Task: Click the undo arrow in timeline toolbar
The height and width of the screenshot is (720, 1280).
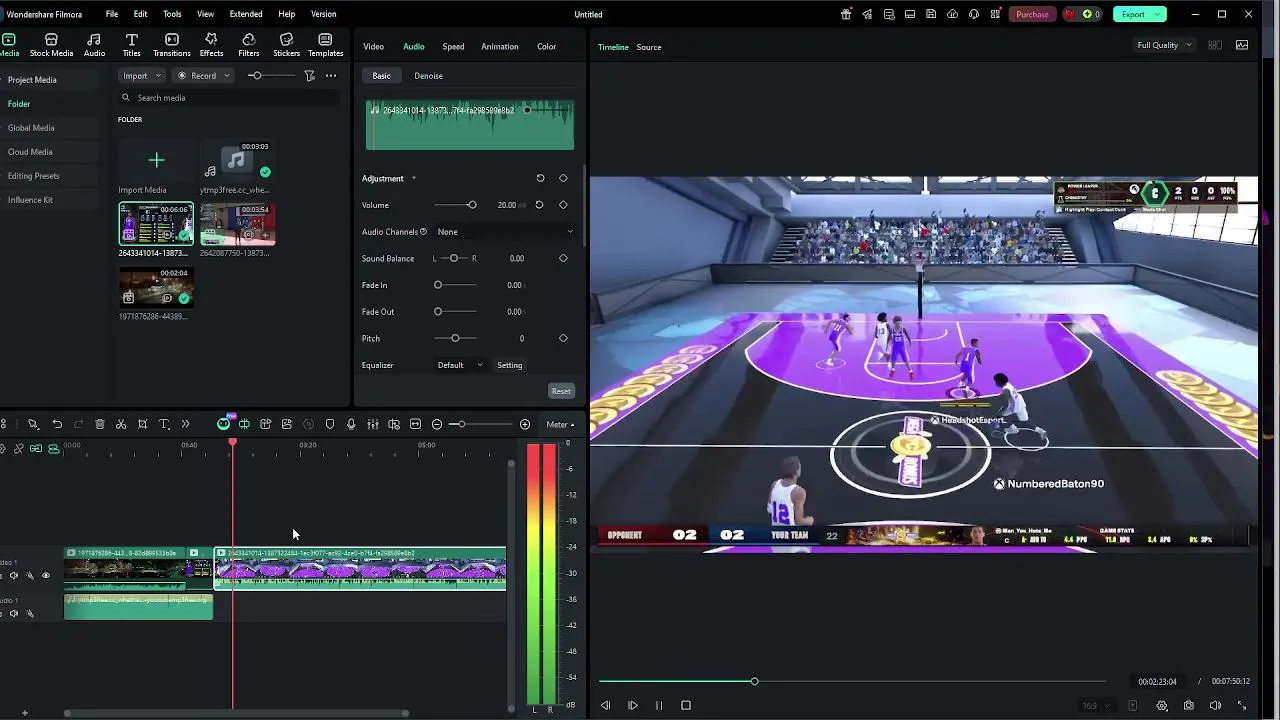Action: 57,424
